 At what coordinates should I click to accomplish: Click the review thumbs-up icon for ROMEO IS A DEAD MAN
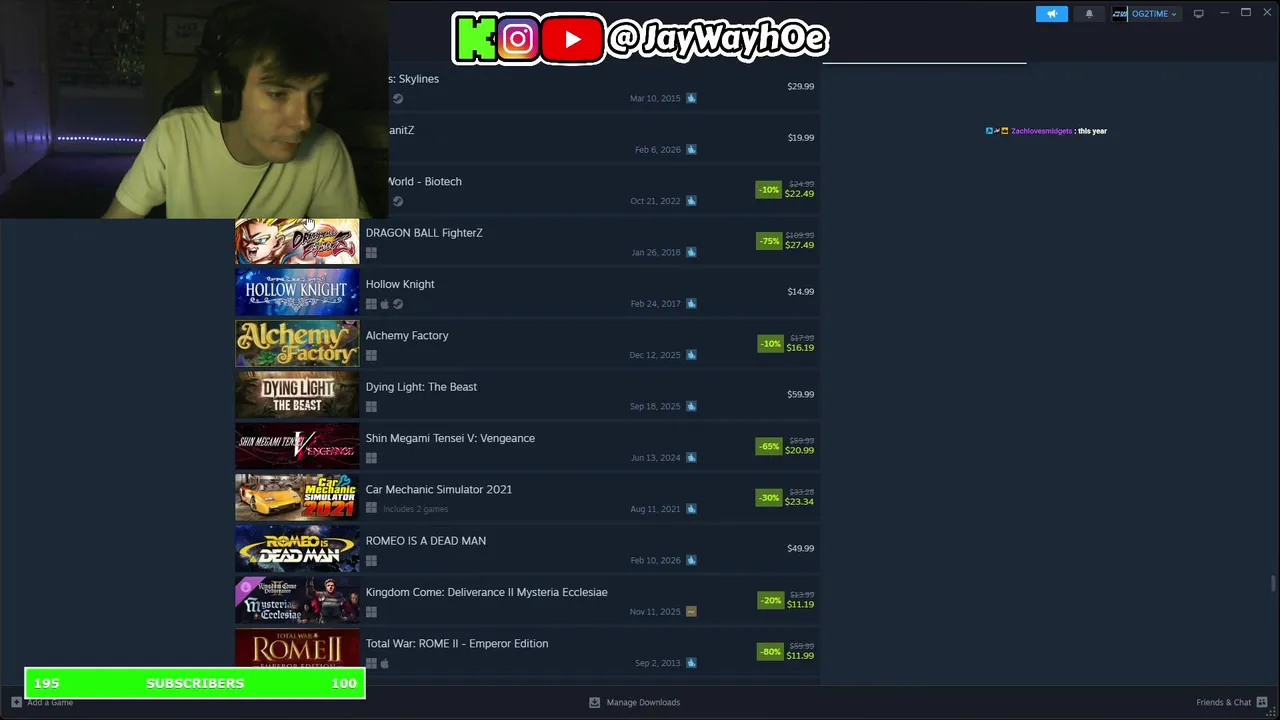691,560
